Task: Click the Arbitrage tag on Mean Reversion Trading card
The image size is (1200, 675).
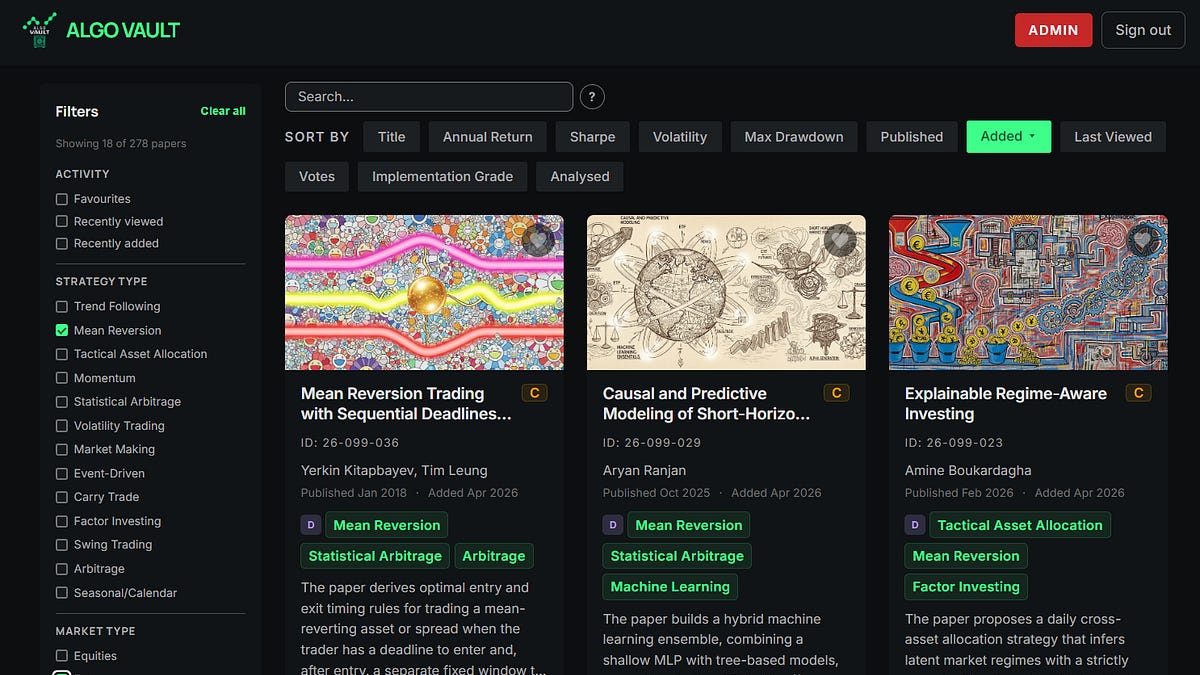Action: (493, 556)
